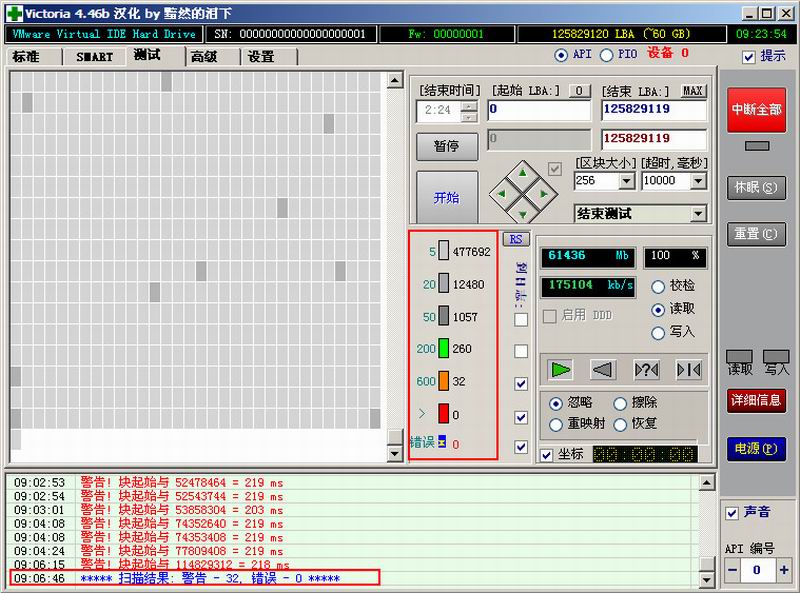Viewport: 800px width, 593px height.
Task: Select the 重映射 (remap) radio option
Action: [556, 424]
